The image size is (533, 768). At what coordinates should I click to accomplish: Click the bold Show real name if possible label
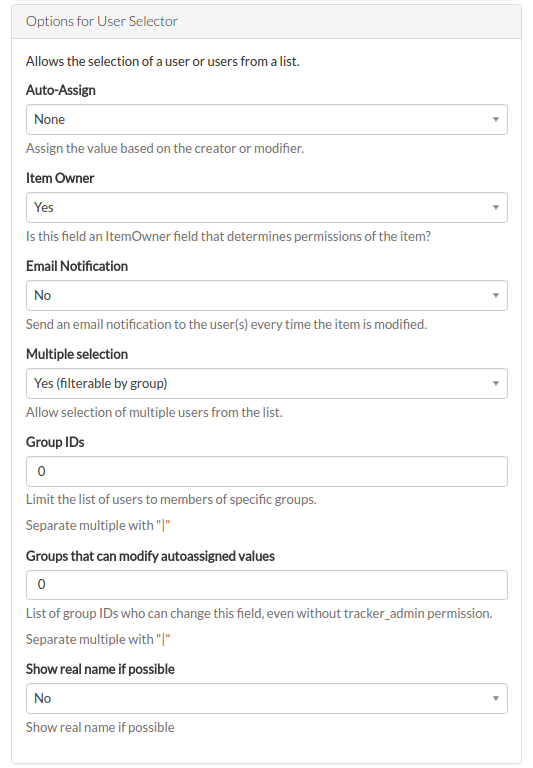(x=100, y=669)
